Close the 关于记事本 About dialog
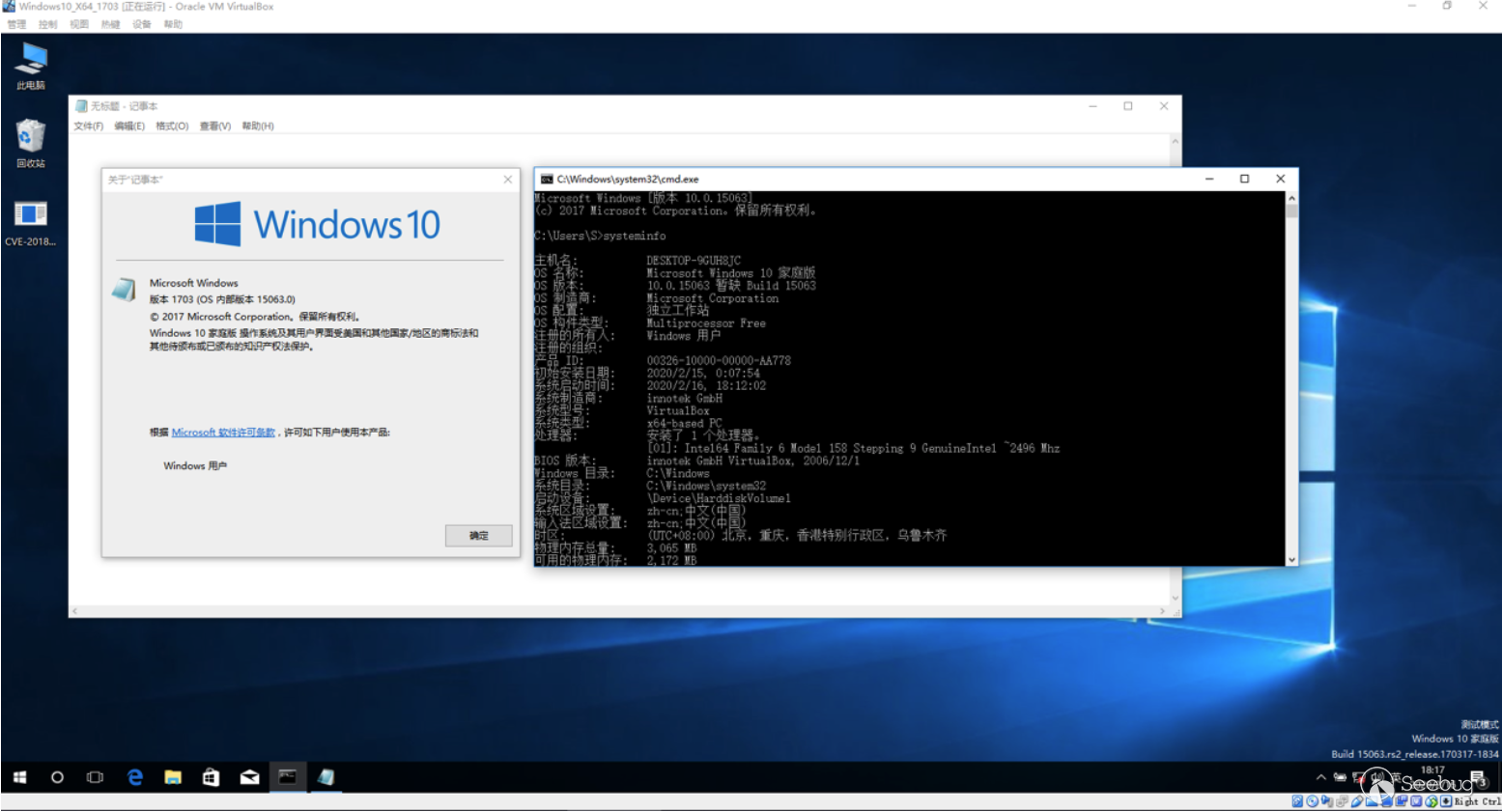The image size is (1502, 812). coord(508,180)
